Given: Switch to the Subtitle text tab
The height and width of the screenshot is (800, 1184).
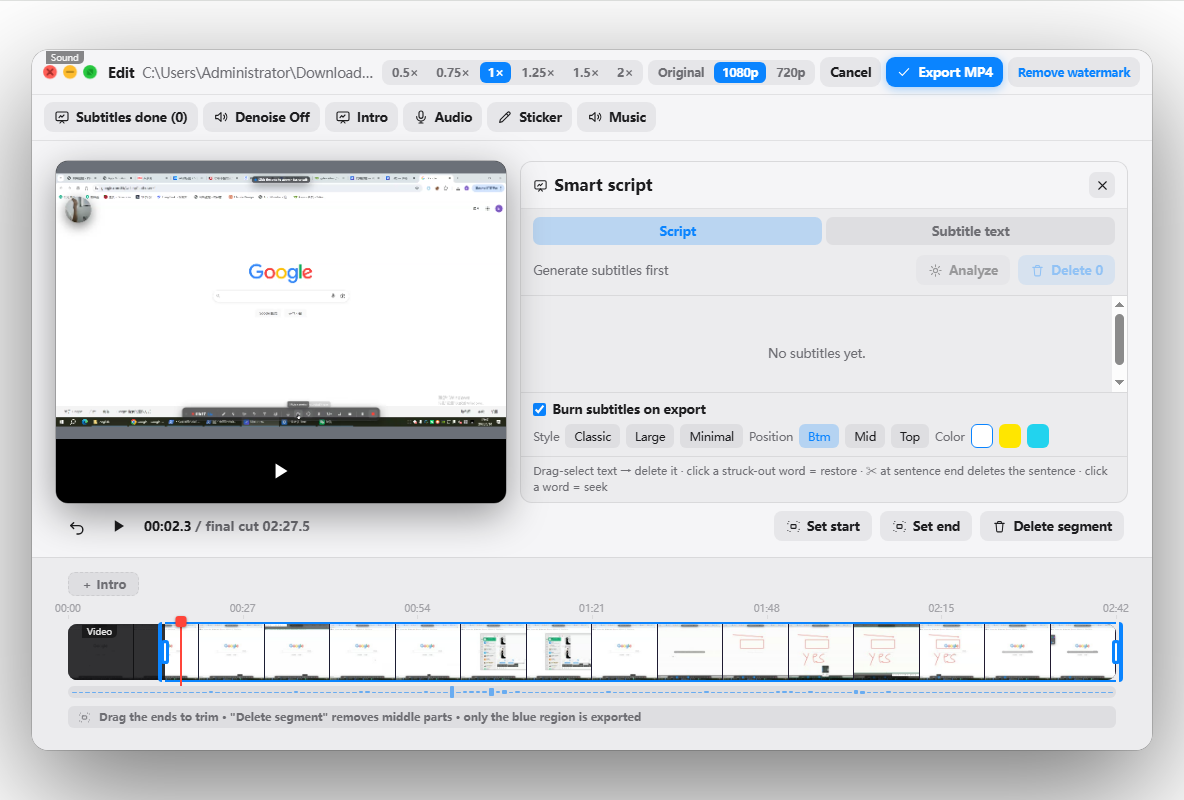Looking at the screenshot, I should [970, 231].
